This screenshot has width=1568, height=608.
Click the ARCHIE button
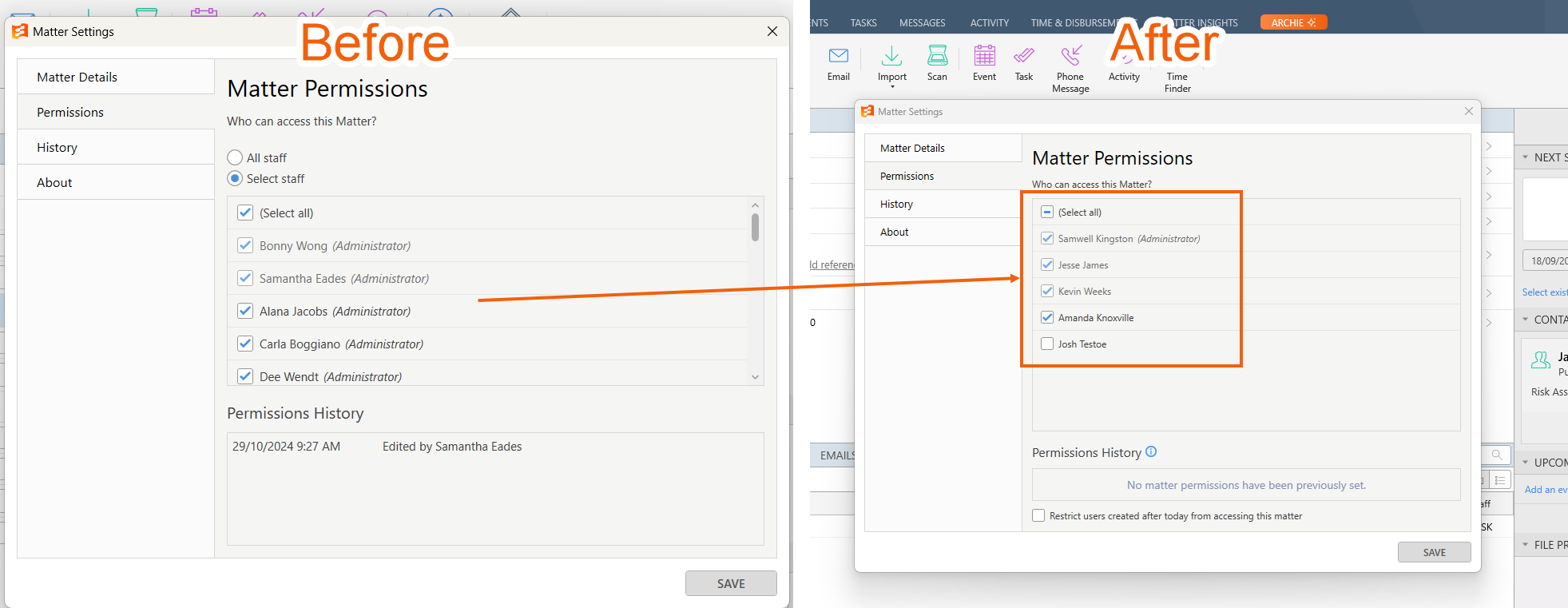click(1293, 22)
